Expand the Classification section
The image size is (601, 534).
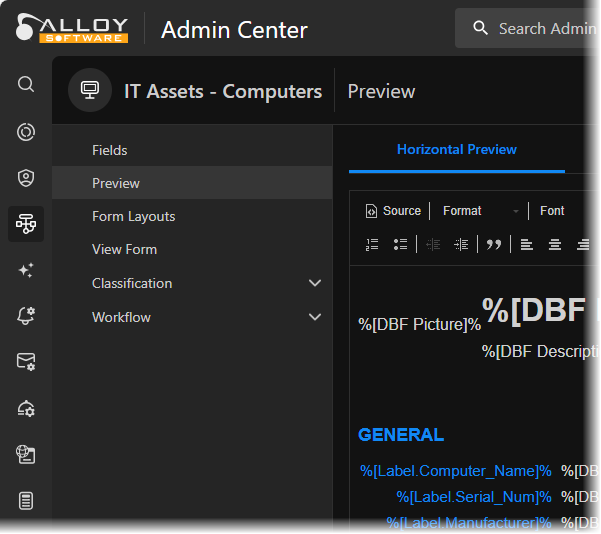tap(315, 283)
